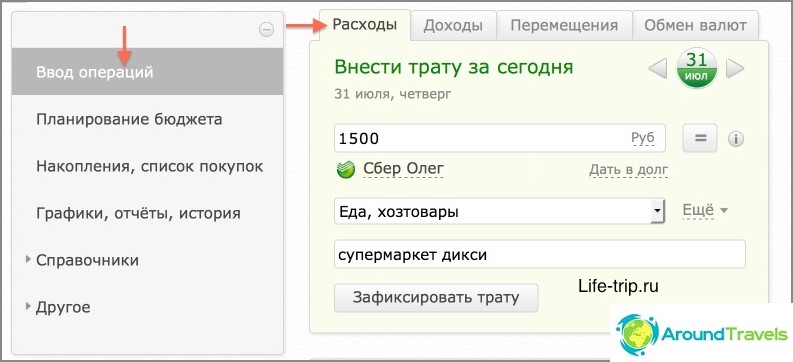Open the Перемещения tab

[564, 26]
